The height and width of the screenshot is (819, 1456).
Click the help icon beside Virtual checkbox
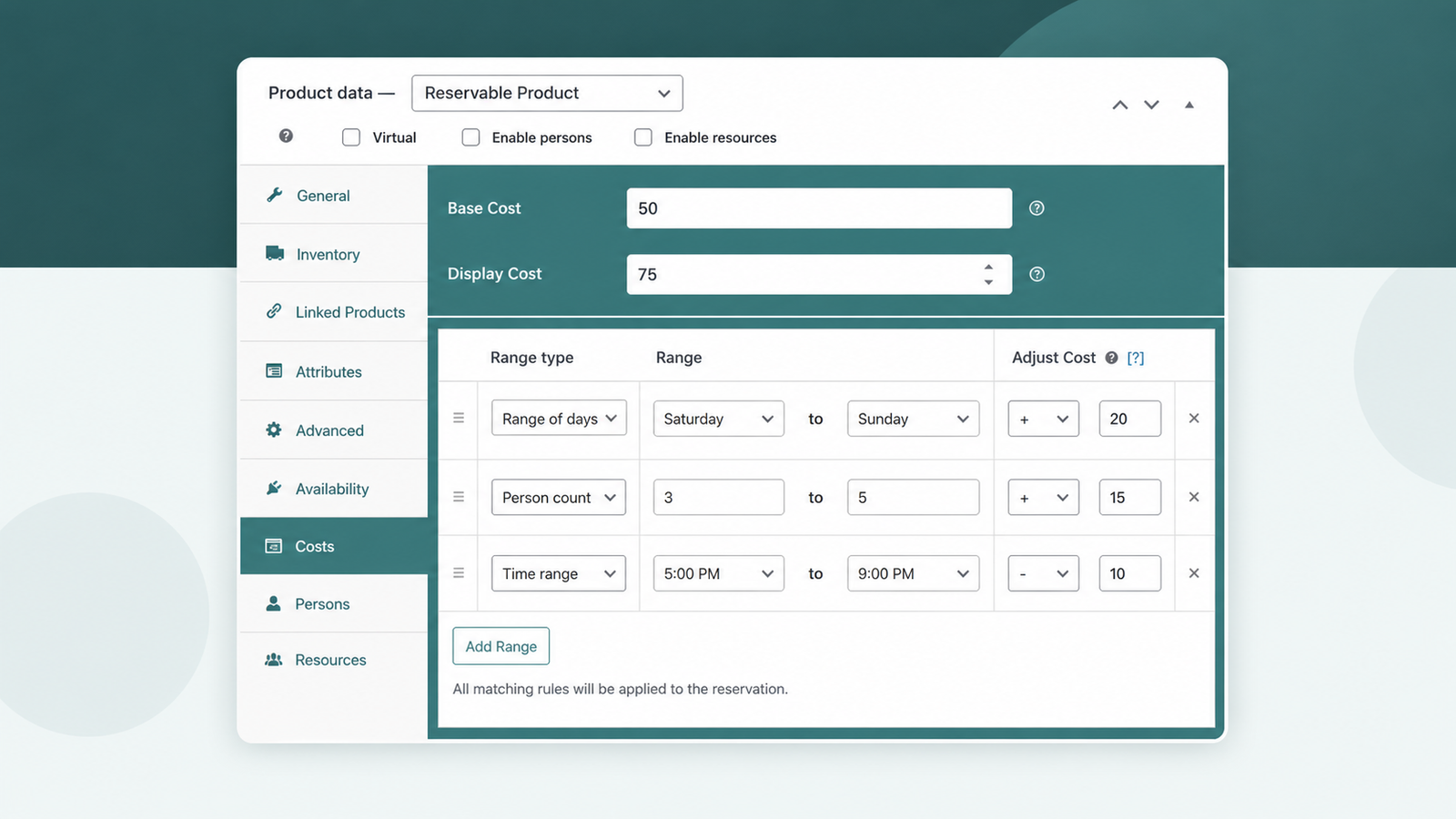click(x=286, y=136)
